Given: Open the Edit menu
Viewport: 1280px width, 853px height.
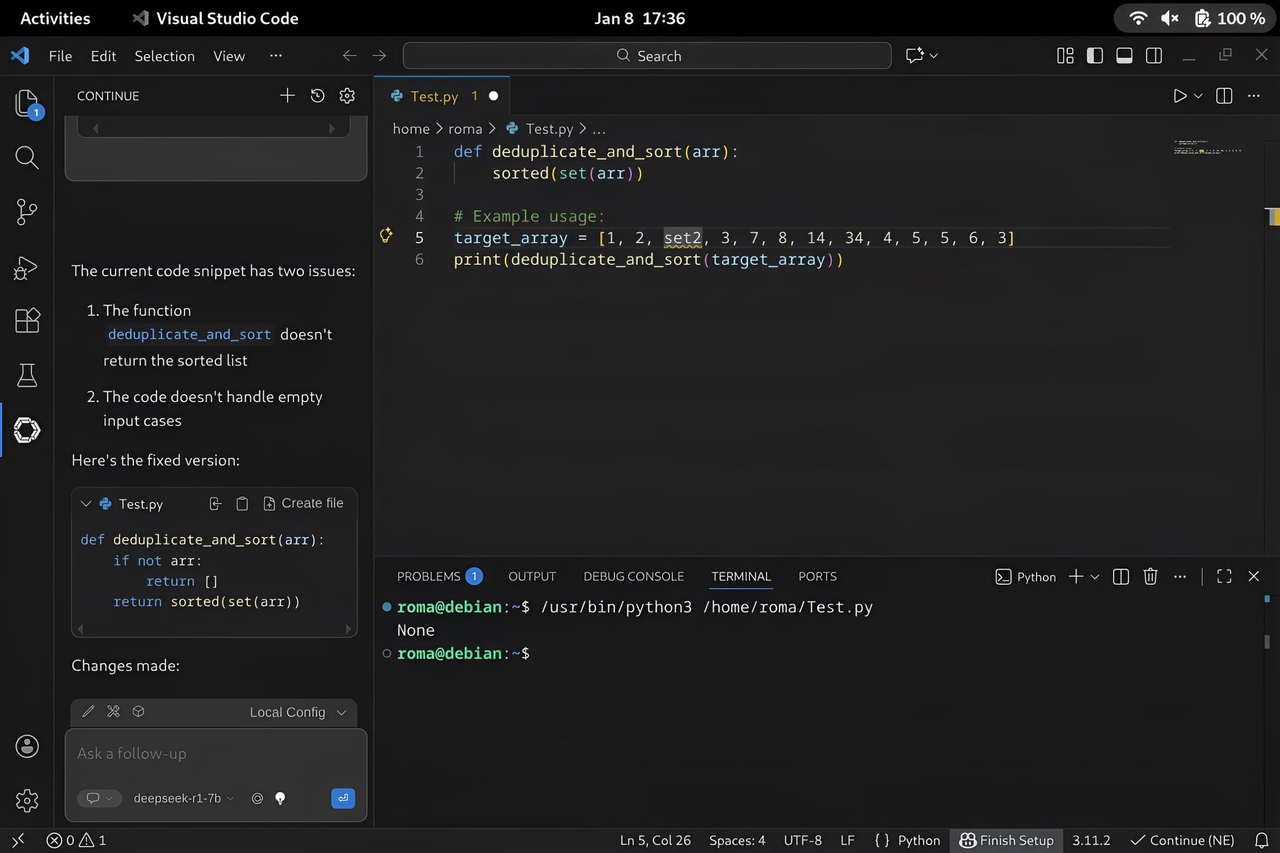Looking at the screenshot, I should coord(103,56).
